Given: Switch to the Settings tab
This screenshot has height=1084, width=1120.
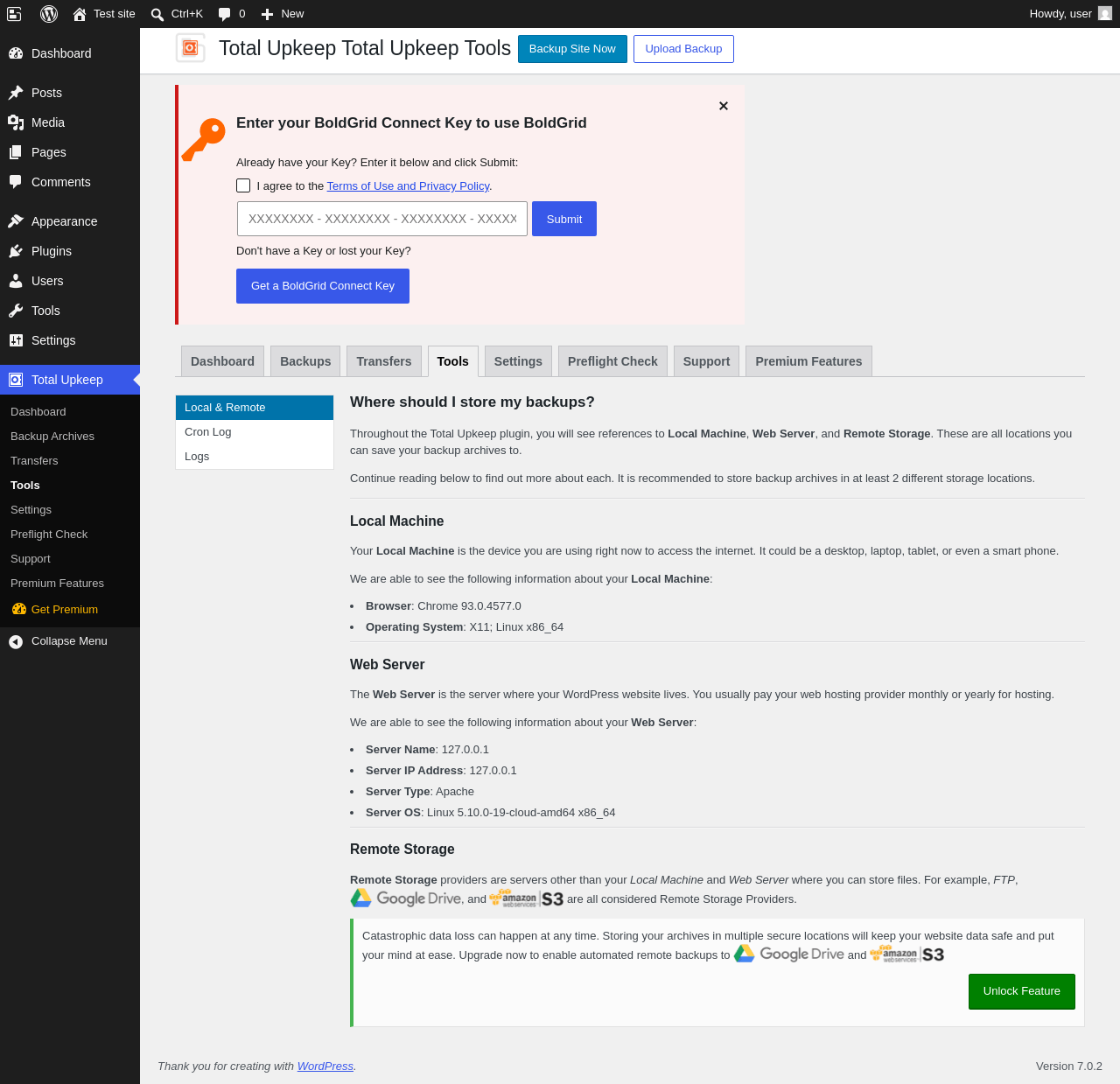Looking at the screenshot, I should click(x=518, y=361).
